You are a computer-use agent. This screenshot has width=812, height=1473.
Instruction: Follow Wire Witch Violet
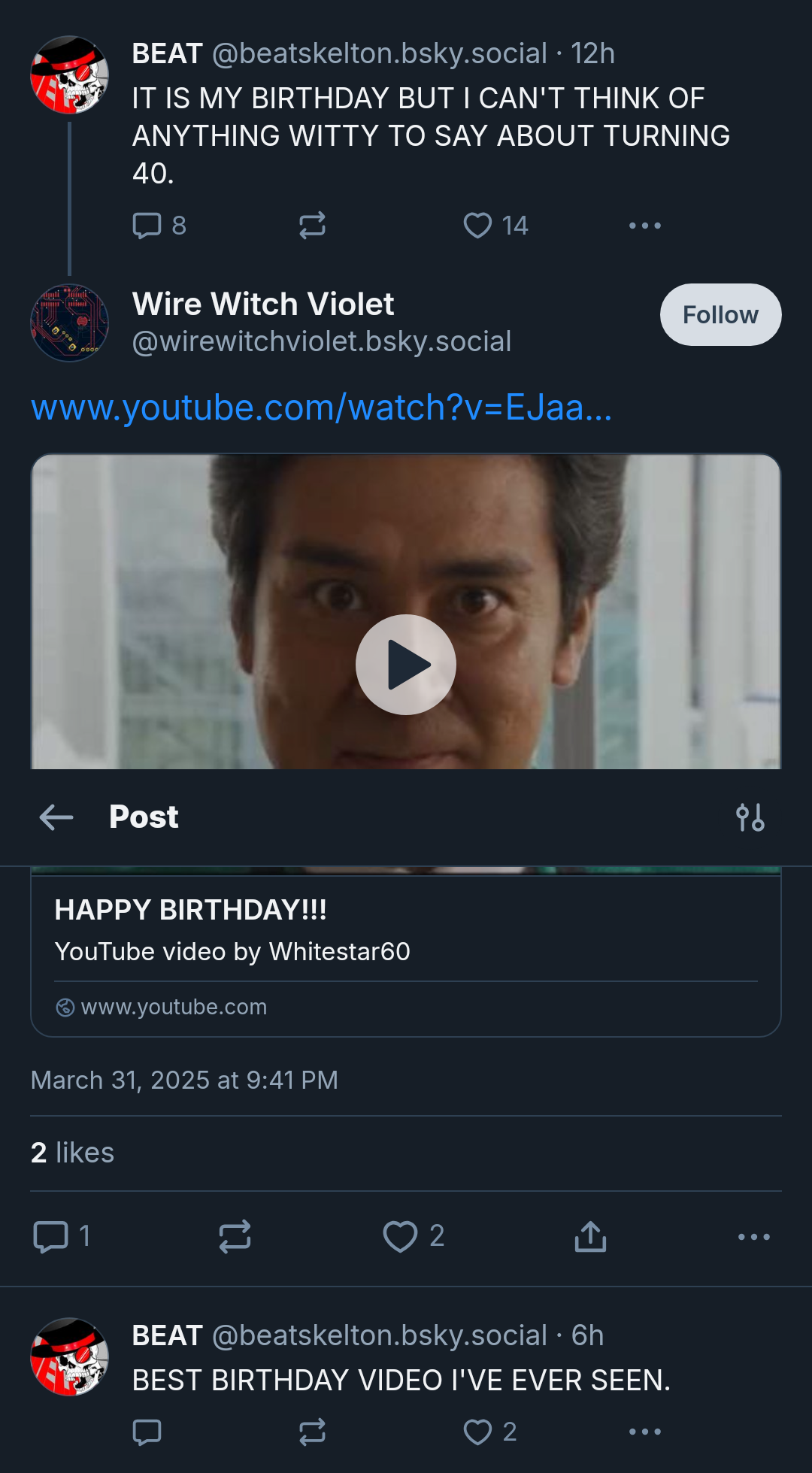720,314
